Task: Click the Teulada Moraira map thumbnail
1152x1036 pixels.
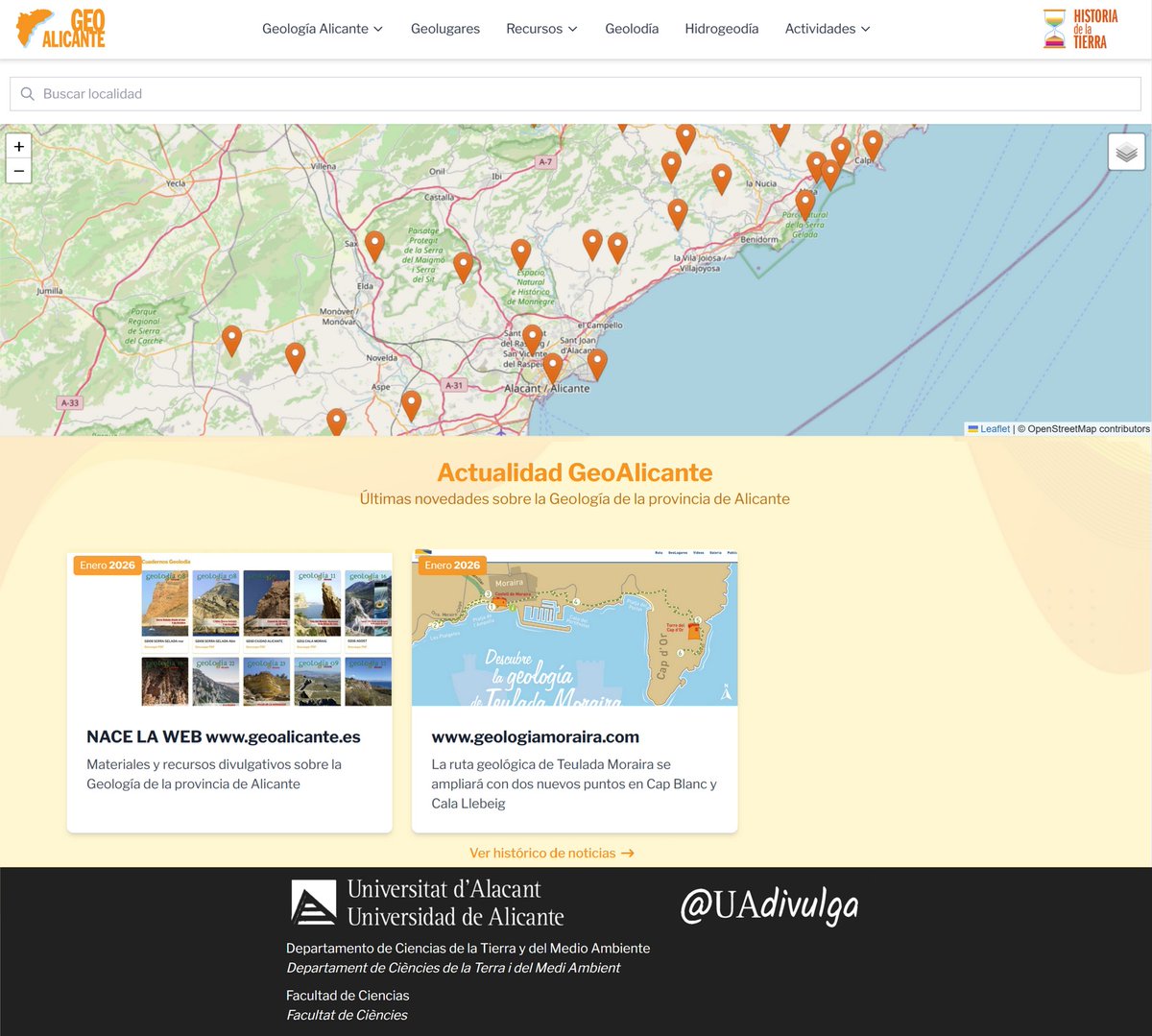Action: pyautogui.click(x=575, y=629)
